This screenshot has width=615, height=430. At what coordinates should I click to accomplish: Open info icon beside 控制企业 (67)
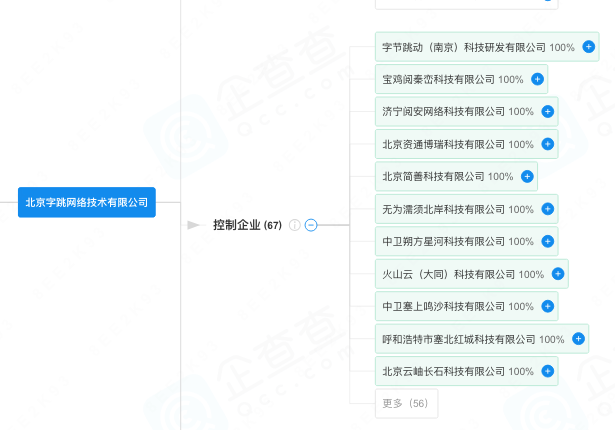[x=295, y=225]
